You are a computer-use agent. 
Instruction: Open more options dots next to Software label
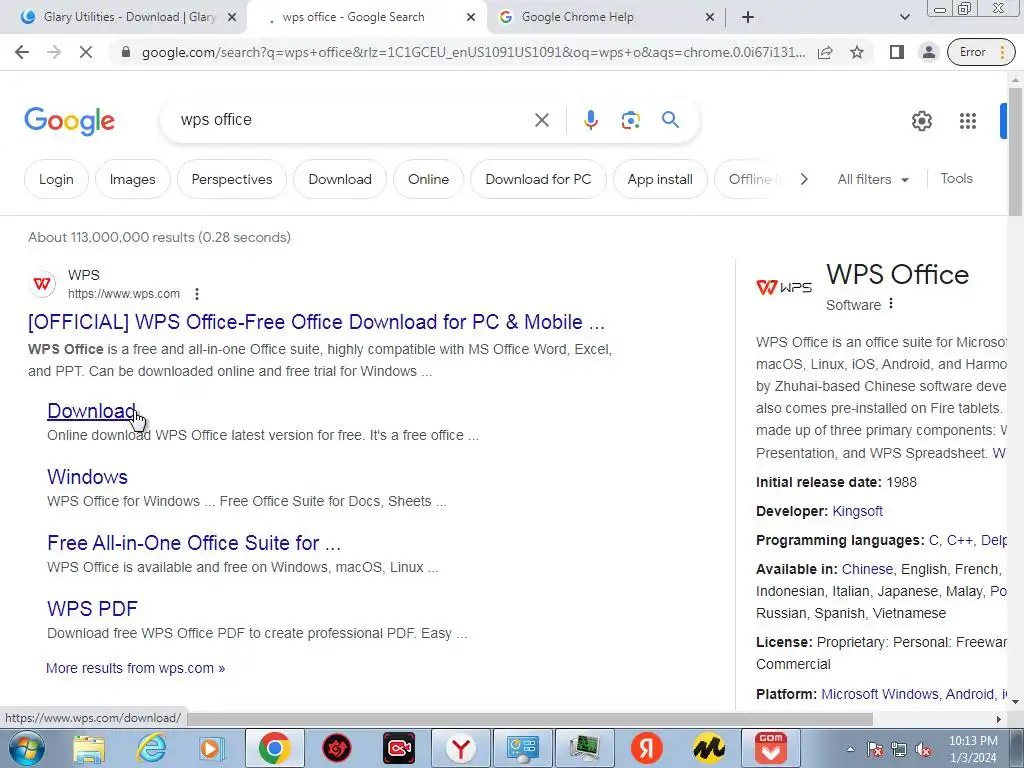[x=891, y=304]
